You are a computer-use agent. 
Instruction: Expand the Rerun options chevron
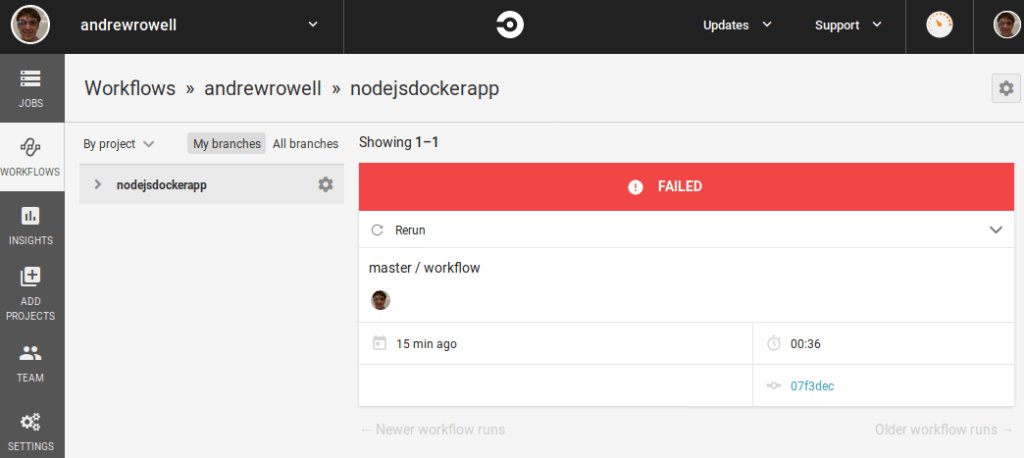coord(995,230)
